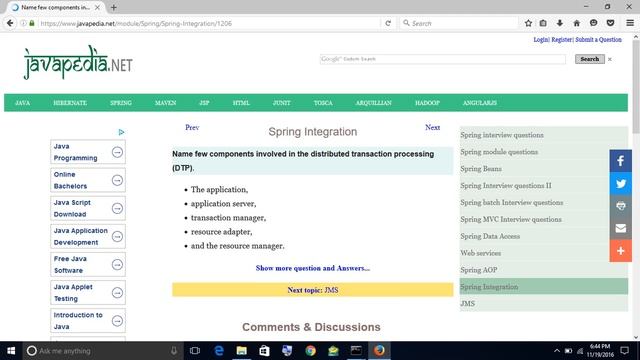640x360 pixels.
Task: Open the Introduction to Java ad
Action: 88,321
